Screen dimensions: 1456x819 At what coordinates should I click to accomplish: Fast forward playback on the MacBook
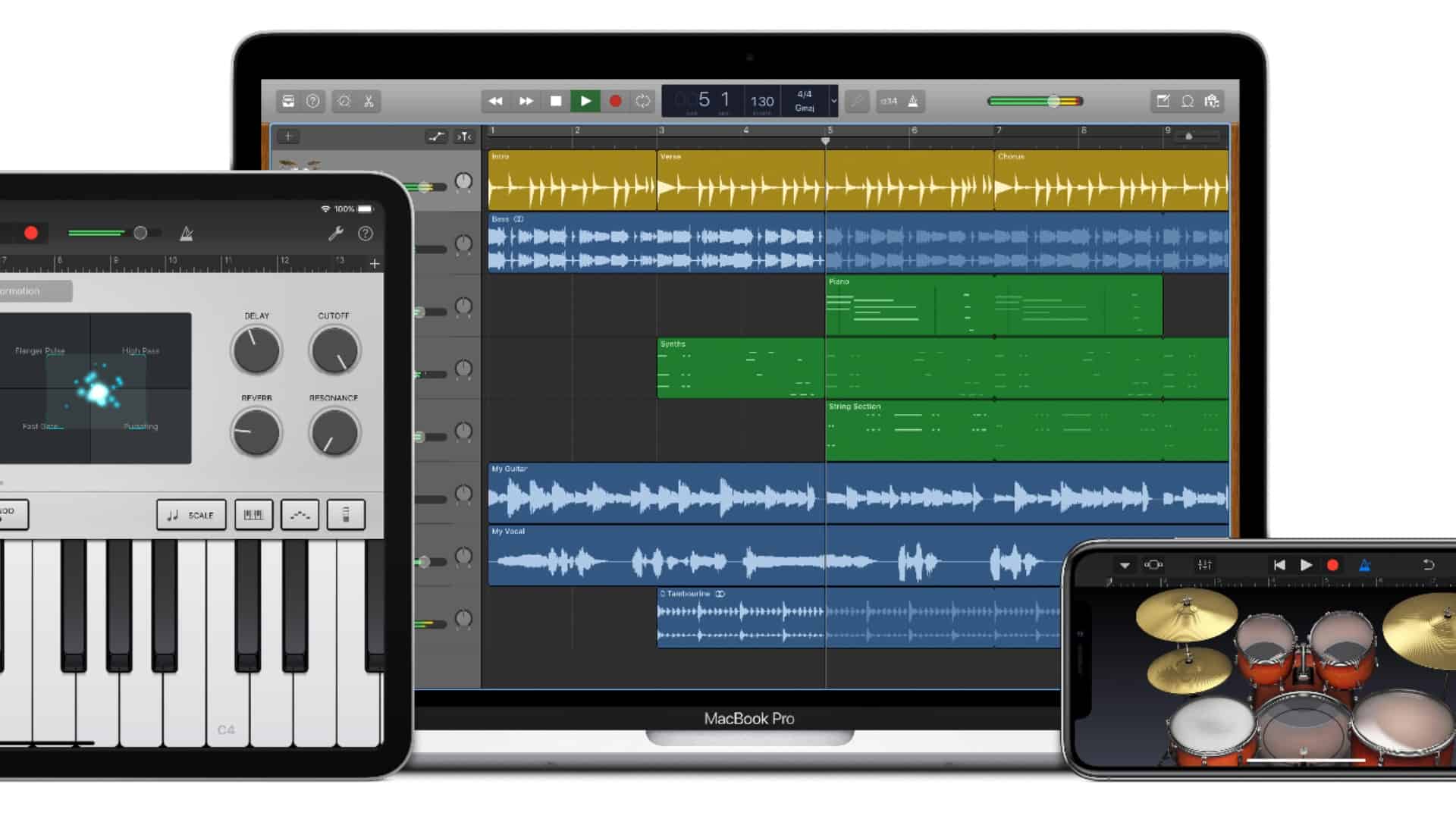pos(526,101)
